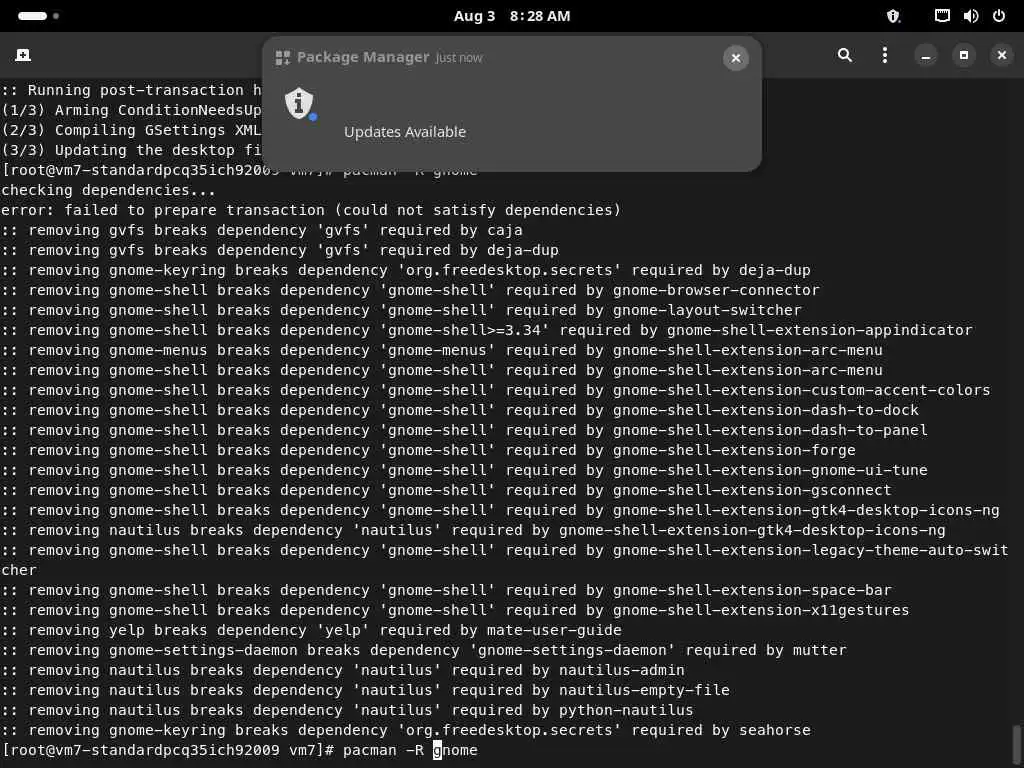Click the '(2/3) Compiling GSettings XML' line
The height and width of the screenshot is (768, 1024).
[x=131, y=130]
